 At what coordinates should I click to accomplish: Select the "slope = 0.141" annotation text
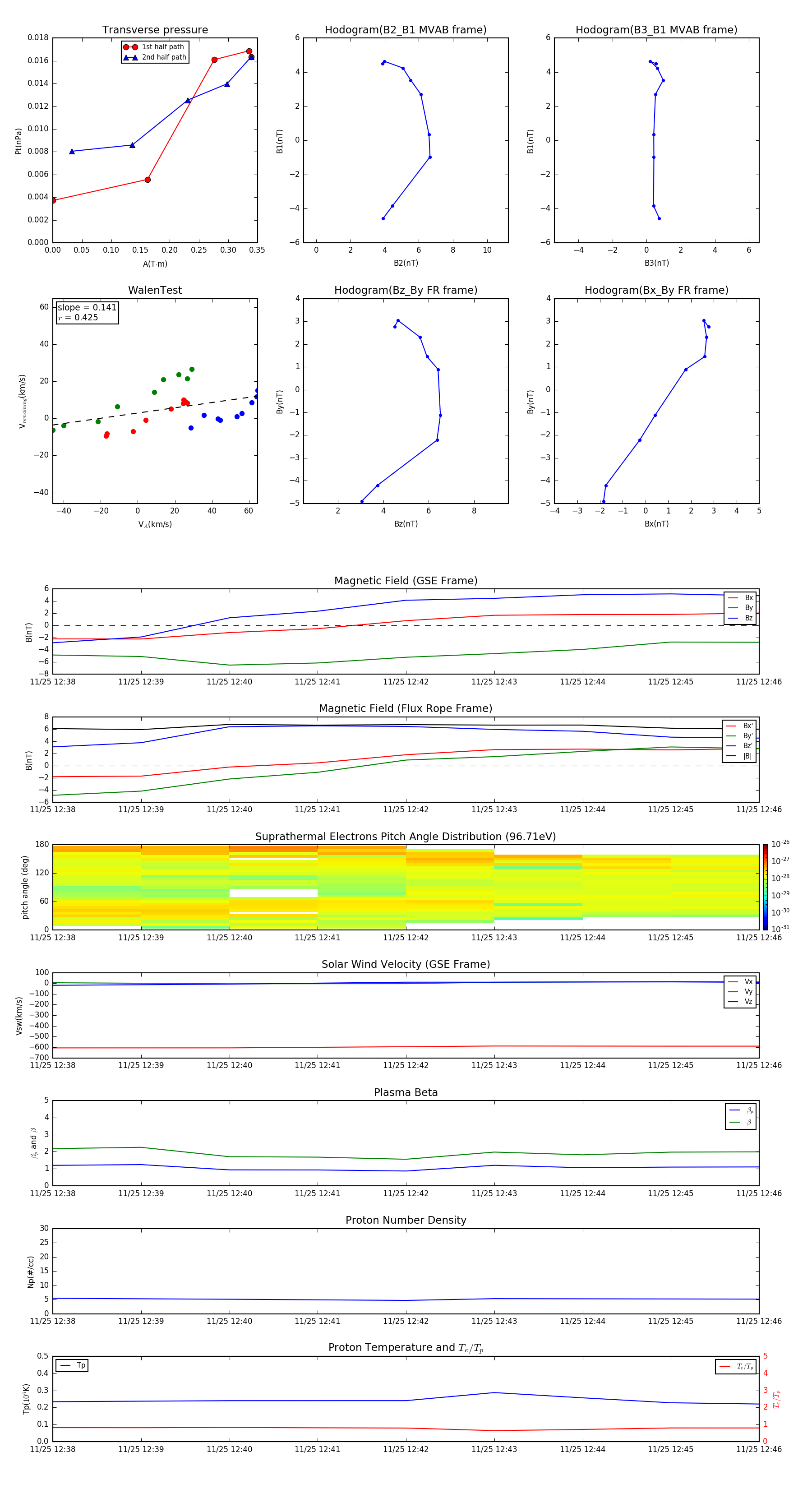[87, 308]
